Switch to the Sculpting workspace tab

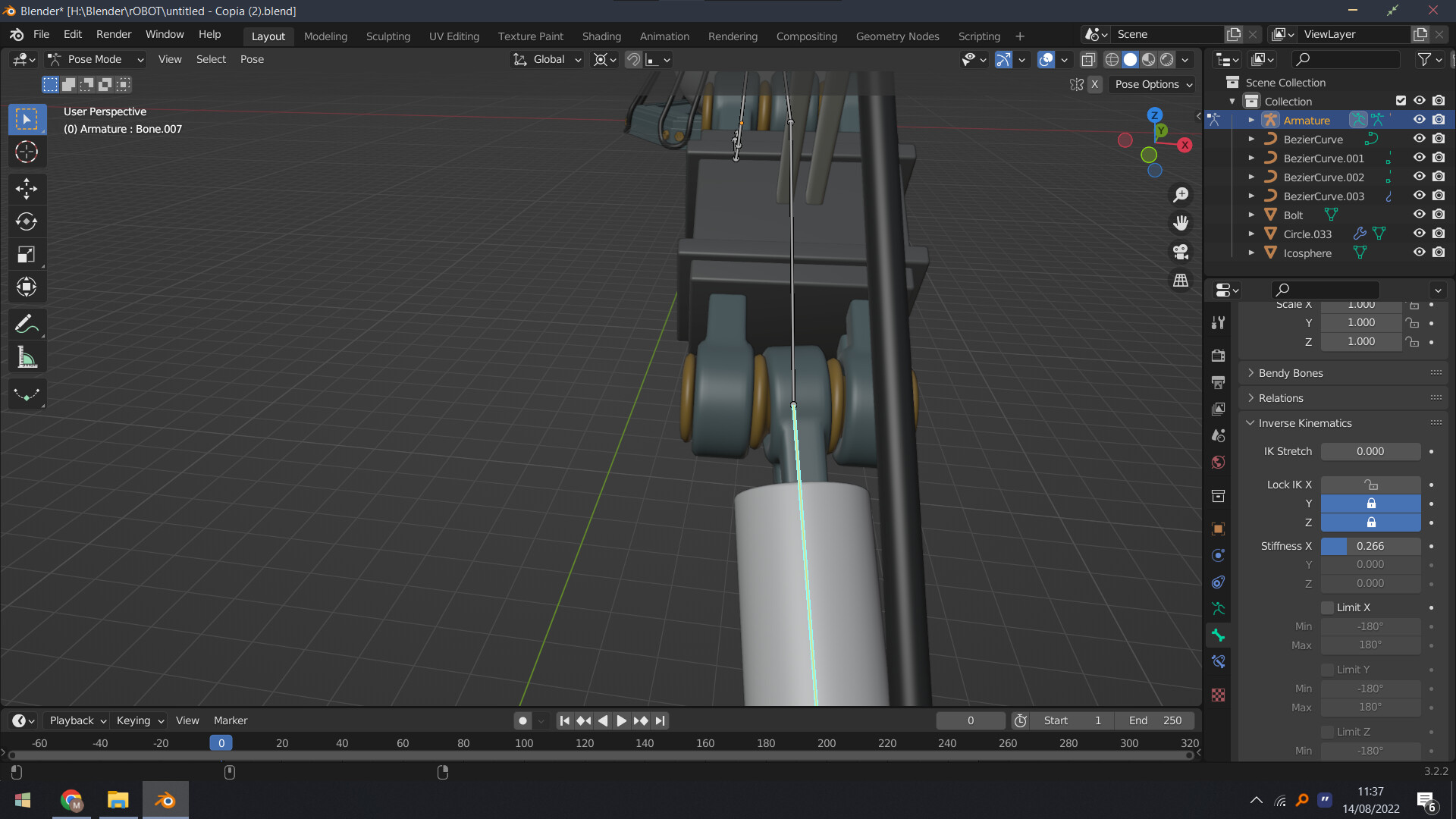pyautogui.click(x=388, y=36)
